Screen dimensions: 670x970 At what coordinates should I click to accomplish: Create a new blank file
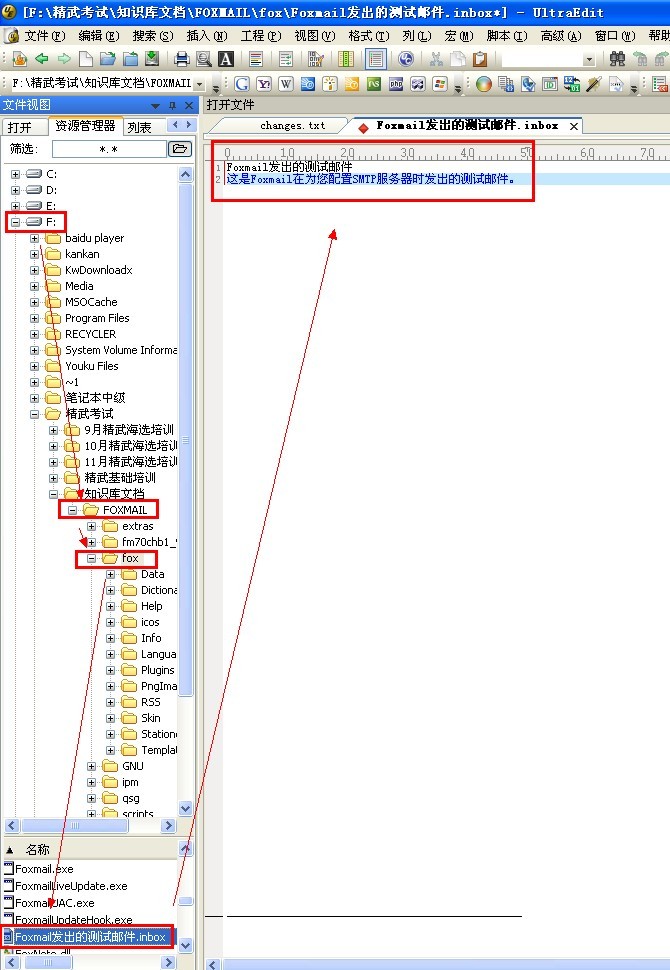pyautogui.click(x=86, y=59)
